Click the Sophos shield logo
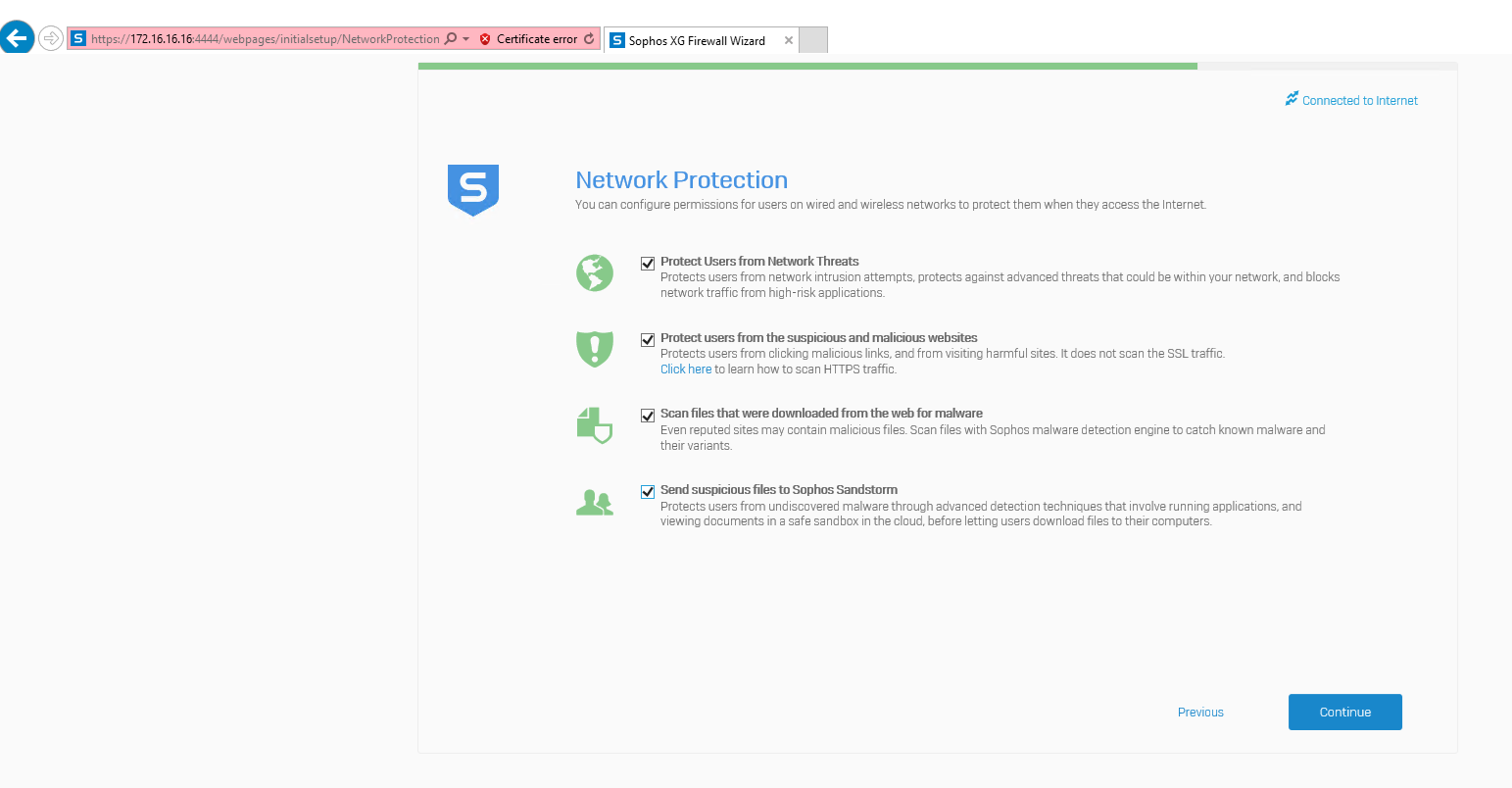This screenshot has width=1512, height=788. tap(473, 190)
